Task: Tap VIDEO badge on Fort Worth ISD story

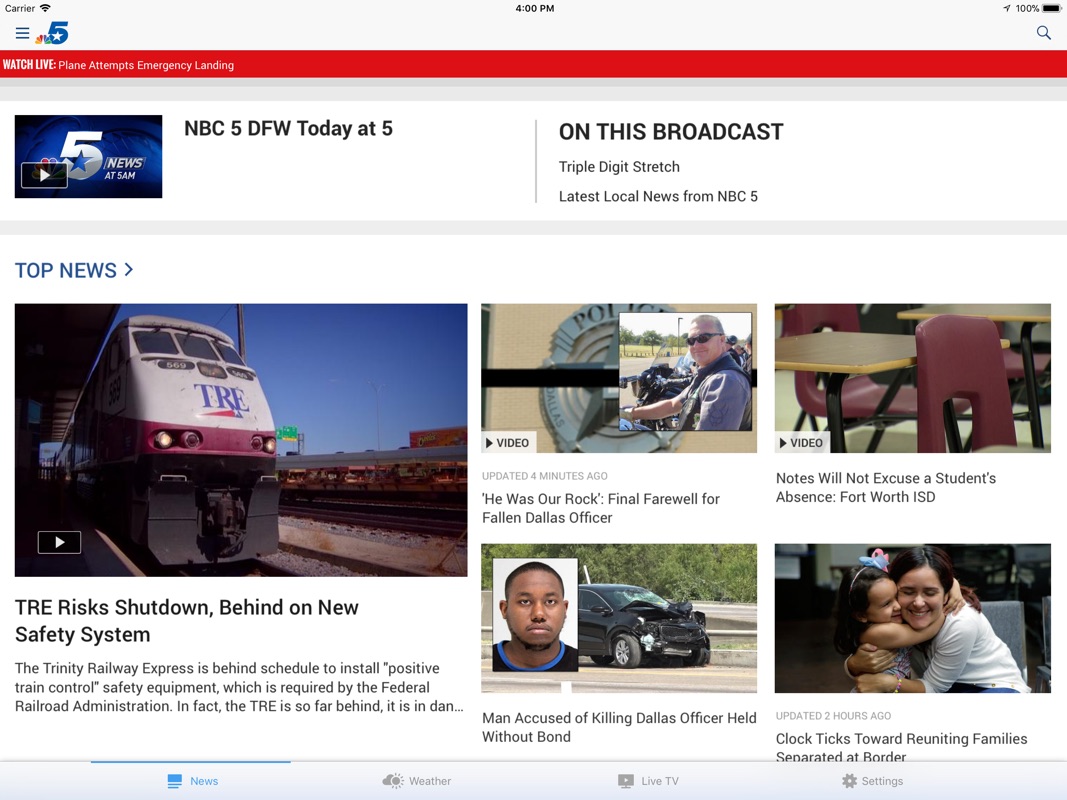Action: tap(802, 443)
